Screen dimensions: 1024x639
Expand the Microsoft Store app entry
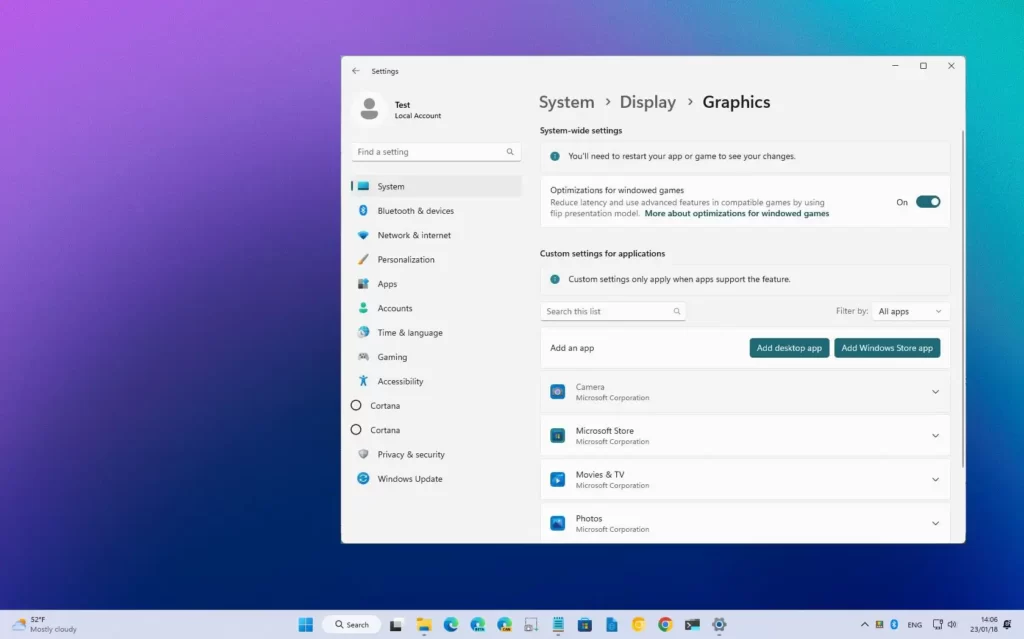click(935, 436)
